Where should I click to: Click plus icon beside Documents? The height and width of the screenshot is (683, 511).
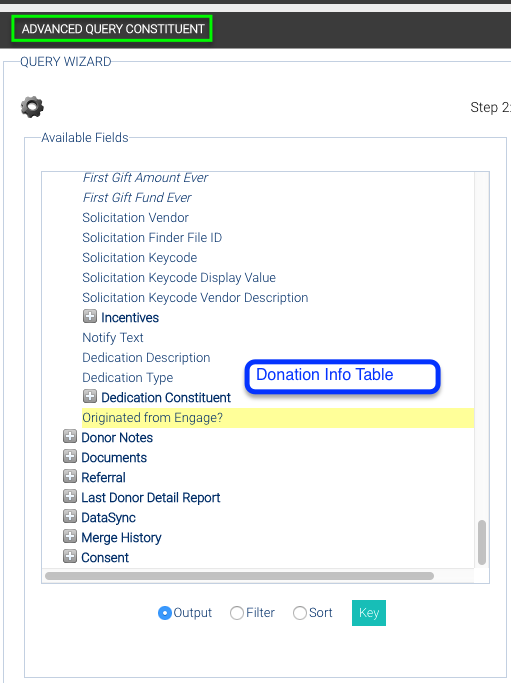[x=70, y=456]
